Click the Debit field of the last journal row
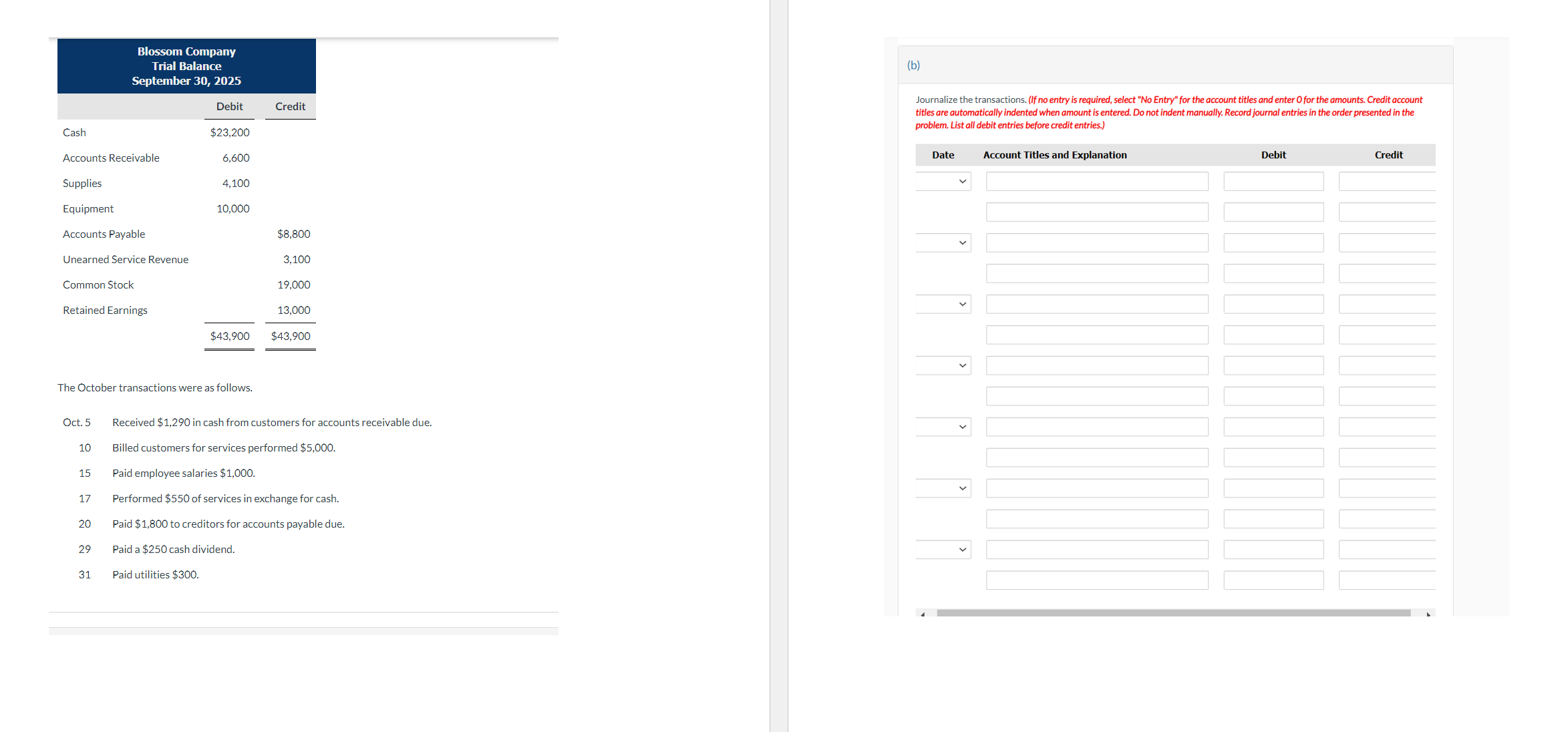The width and height of the screenshot is (1568, 732). click(x=1273, y=580)
